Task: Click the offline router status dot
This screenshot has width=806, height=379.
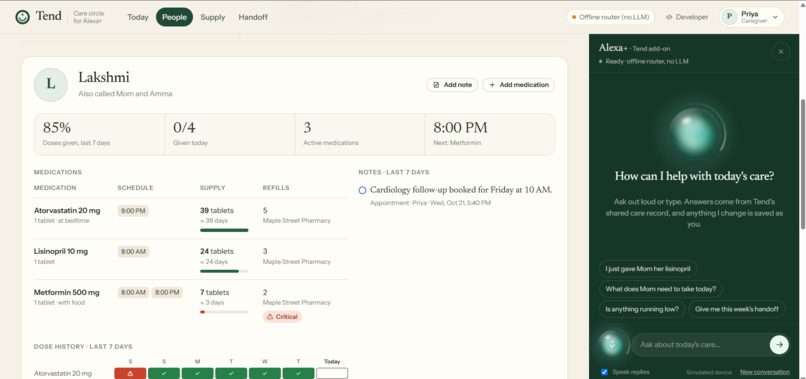Action: coord(574,17)
